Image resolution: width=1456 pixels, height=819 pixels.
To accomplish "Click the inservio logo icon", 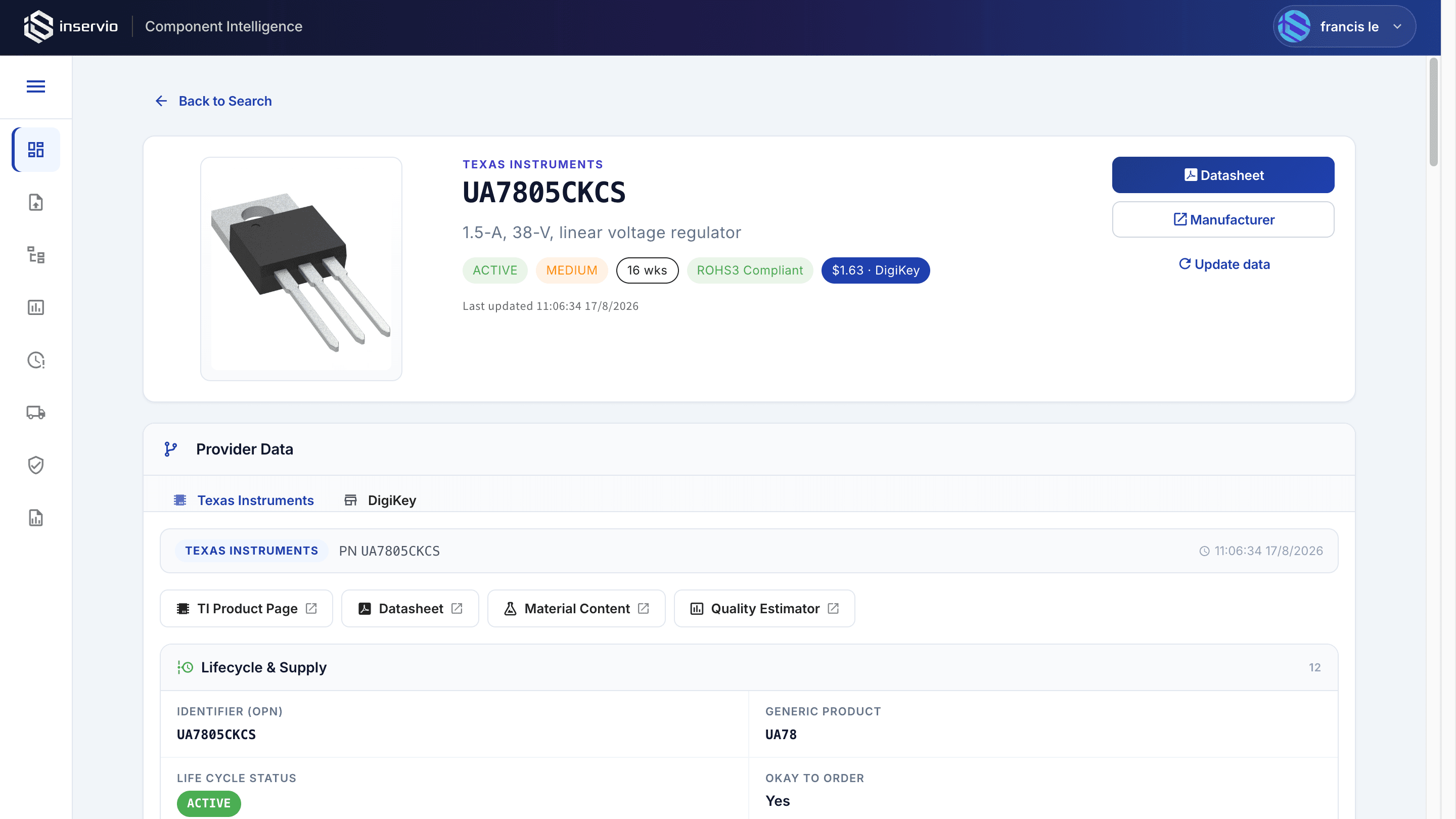I will pyautogui.click(x=38, y=27).
